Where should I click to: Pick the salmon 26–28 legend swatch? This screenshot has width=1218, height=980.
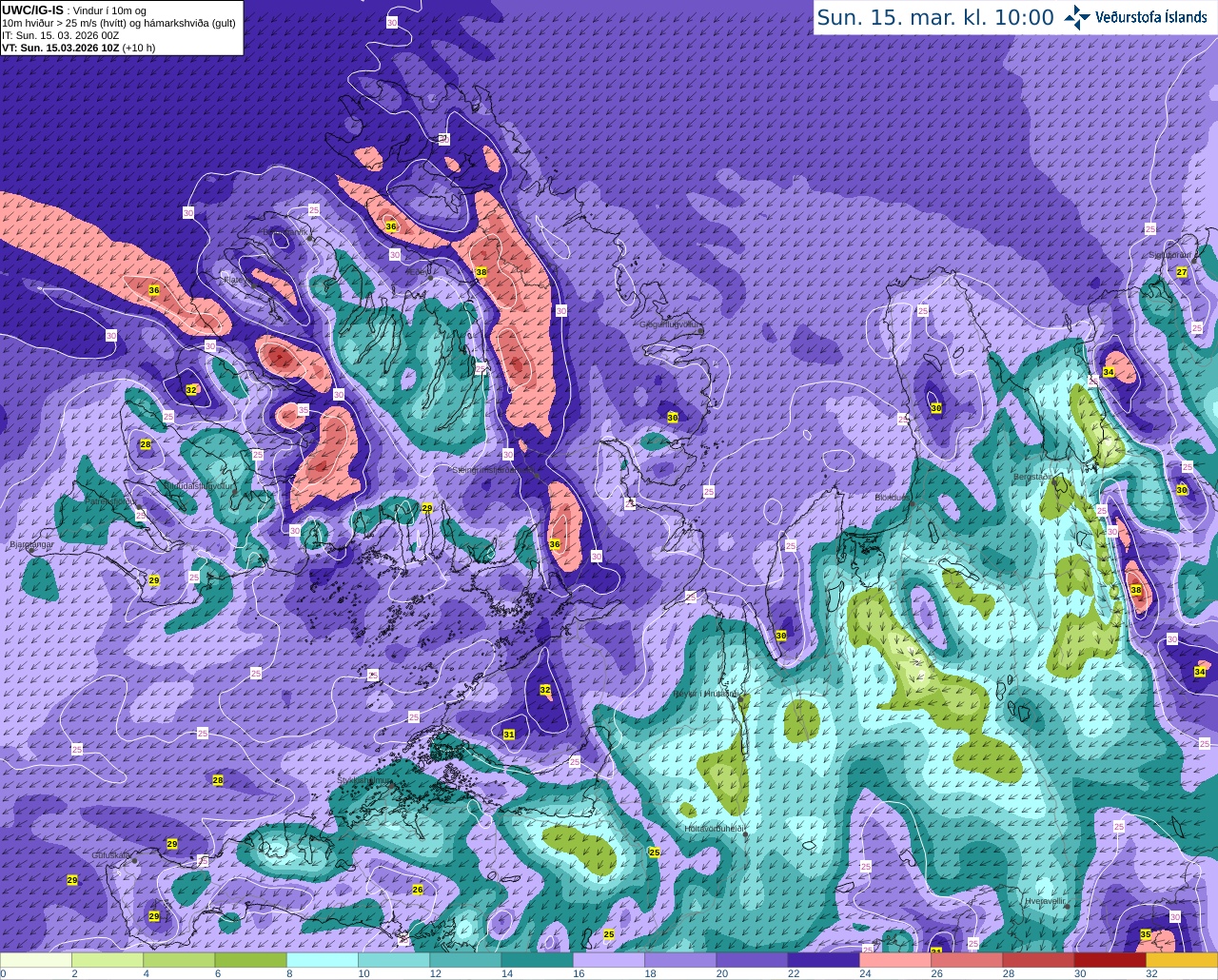point(967,960)
